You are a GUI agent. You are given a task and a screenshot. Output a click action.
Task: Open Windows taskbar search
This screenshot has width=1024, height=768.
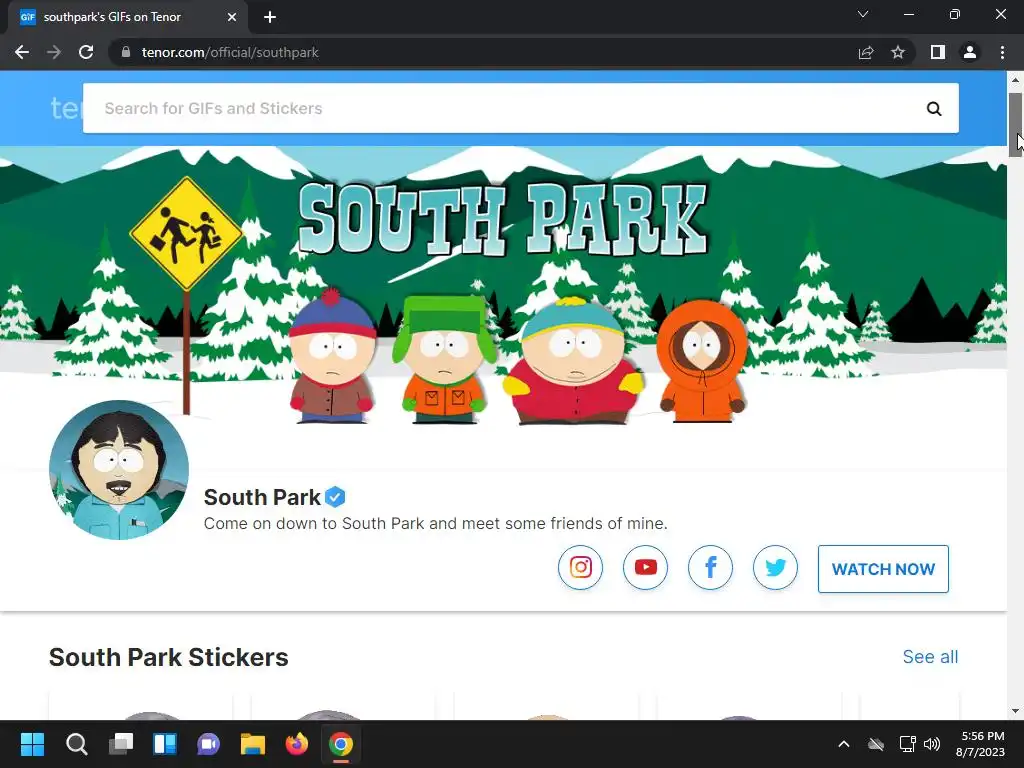tap(76, 744)
